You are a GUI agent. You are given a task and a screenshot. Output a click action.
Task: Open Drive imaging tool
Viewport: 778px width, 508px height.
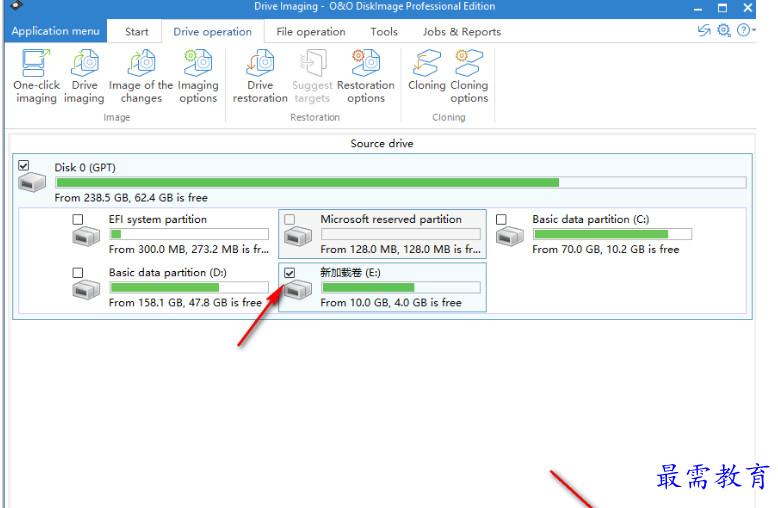pos(84,76)
